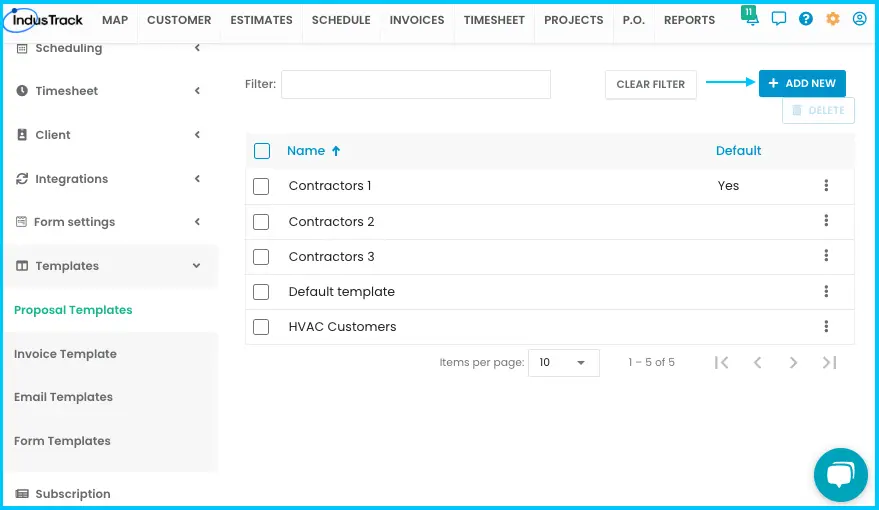Click the Templates icon in the sidebar
Image resolution: width=879 pixels, height=510 pixels.
click(22, 266)
